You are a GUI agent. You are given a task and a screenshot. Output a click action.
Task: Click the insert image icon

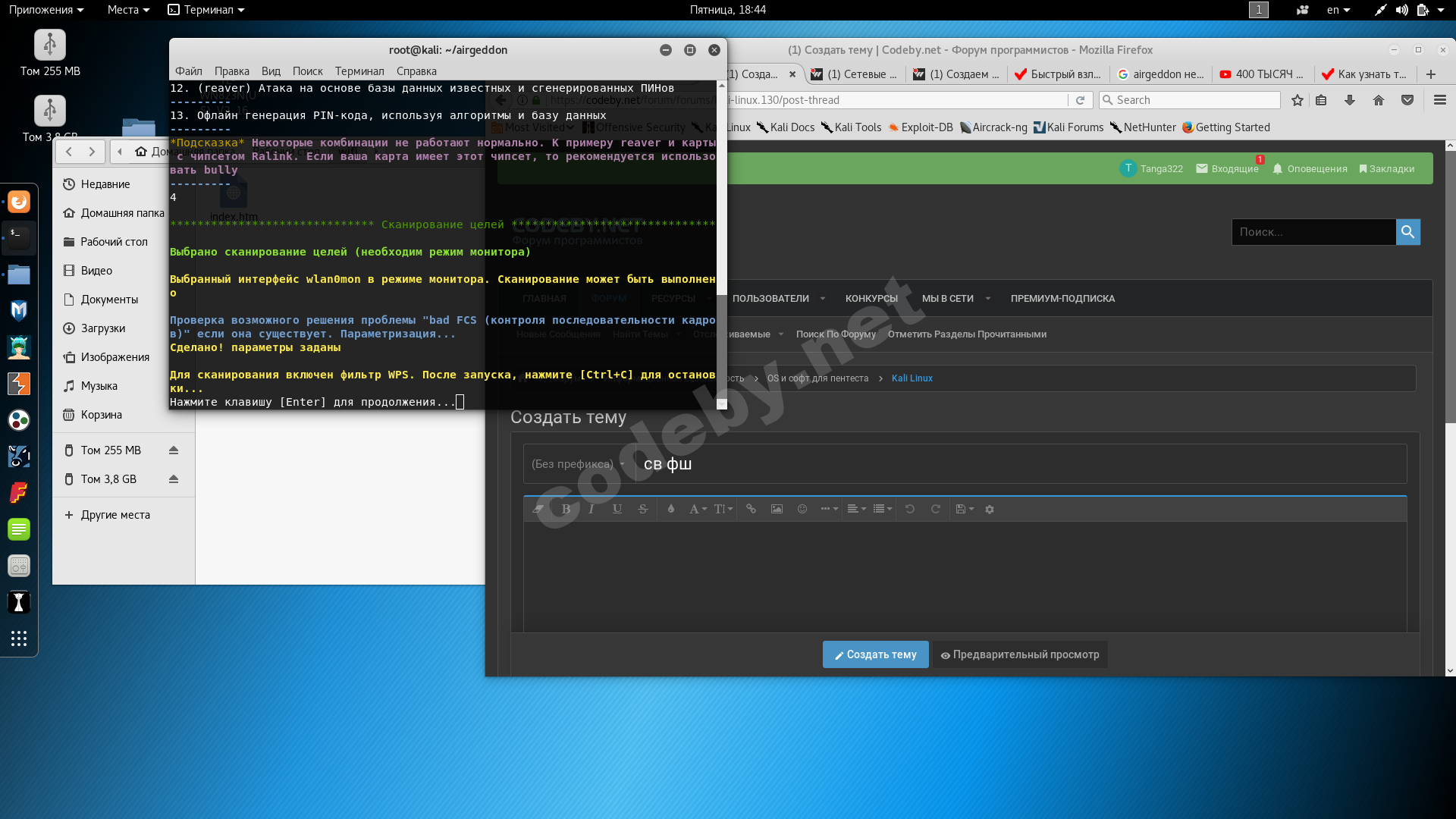tap(777, 509)
